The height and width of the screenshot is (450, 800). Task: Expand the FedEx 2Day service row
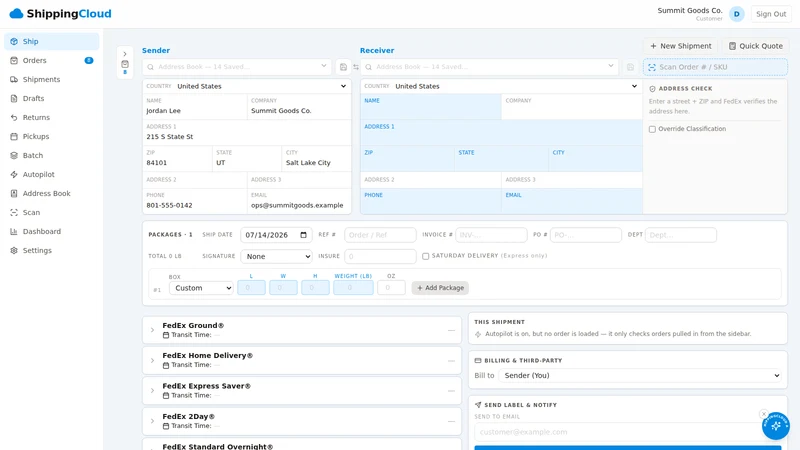point(302,421)
